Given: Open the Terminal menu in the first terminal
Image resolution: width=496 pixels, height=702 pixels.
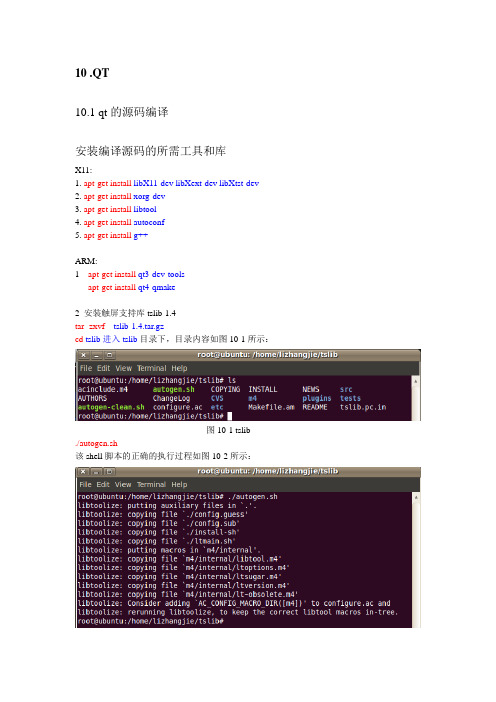Looking at the screenshot, I should click(x=152, y=368).
